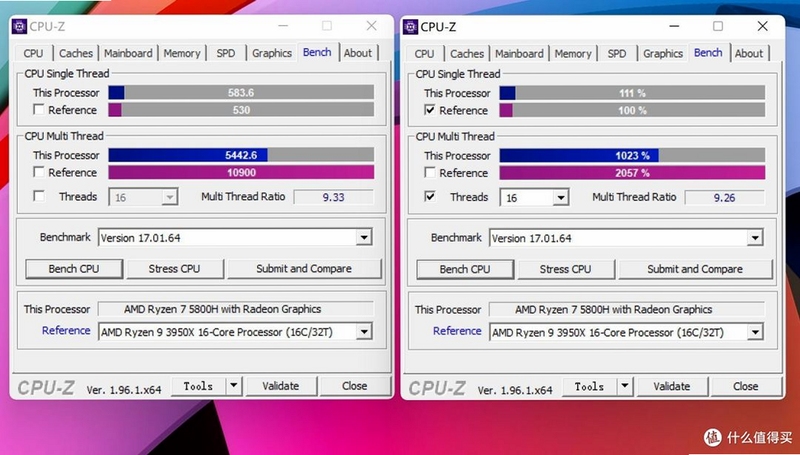The height and width of the screenshot is (455, 800).
Task: Tick Single Thread Reference checkbox in left window
Action: click(x=39, y=109)
